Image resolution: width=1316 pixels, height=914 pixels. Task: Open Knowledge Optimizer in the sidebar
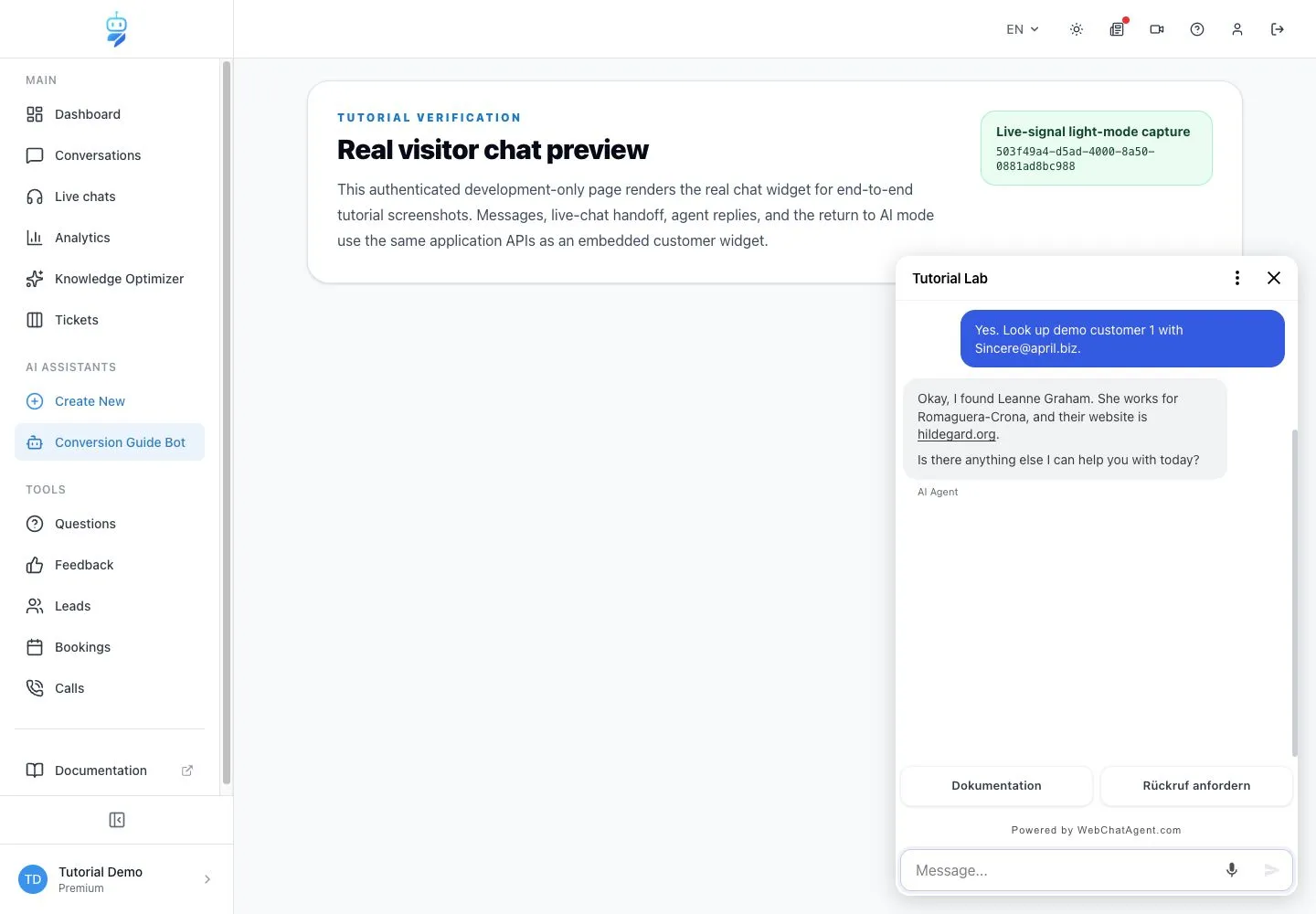coord(110,279)
